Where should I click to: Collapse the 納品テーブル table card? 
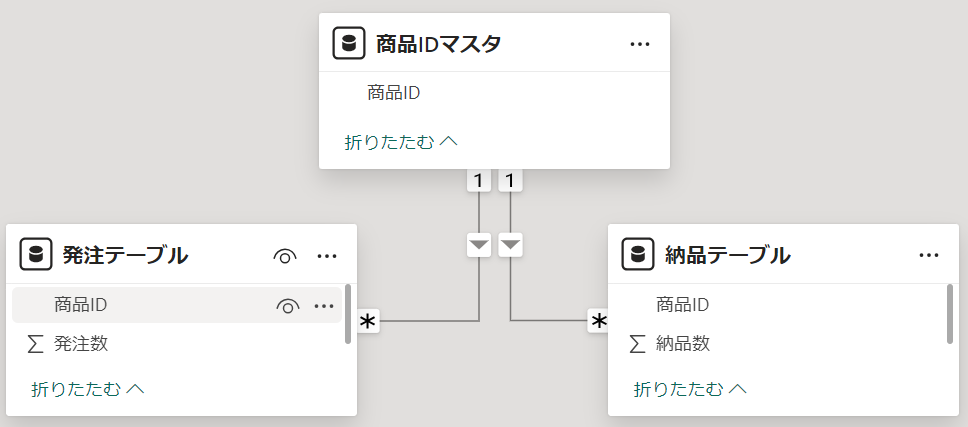[690, 388]
